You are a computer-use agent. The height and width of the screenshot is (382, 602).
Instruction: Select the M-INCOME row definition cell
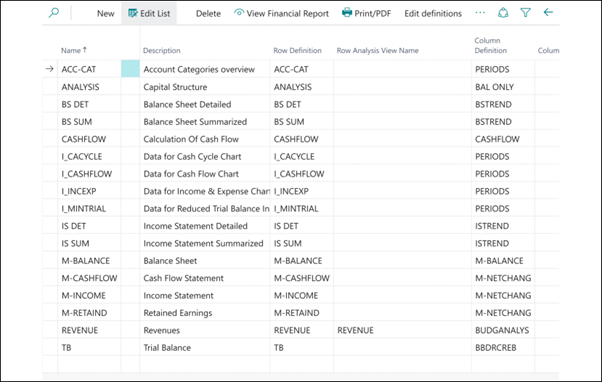pos(301,296)
